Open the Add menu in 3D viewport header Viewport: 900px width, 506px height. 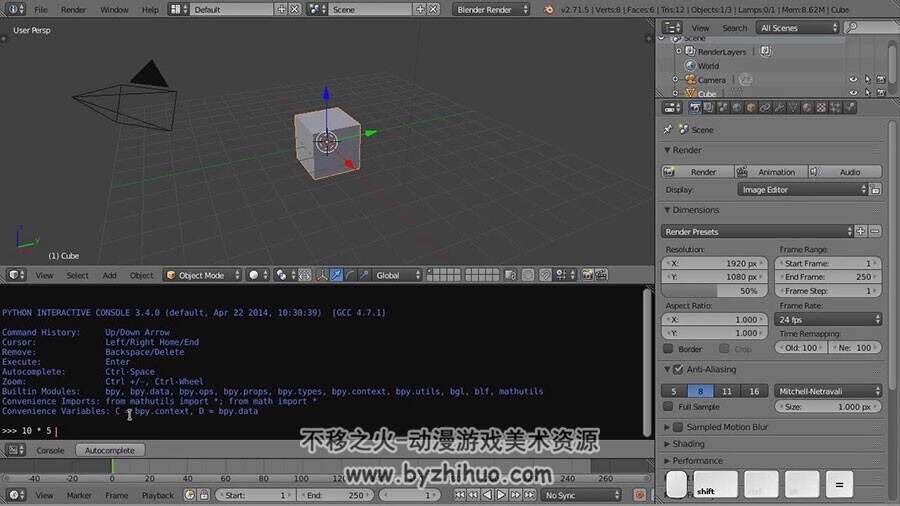click(109, 275)
